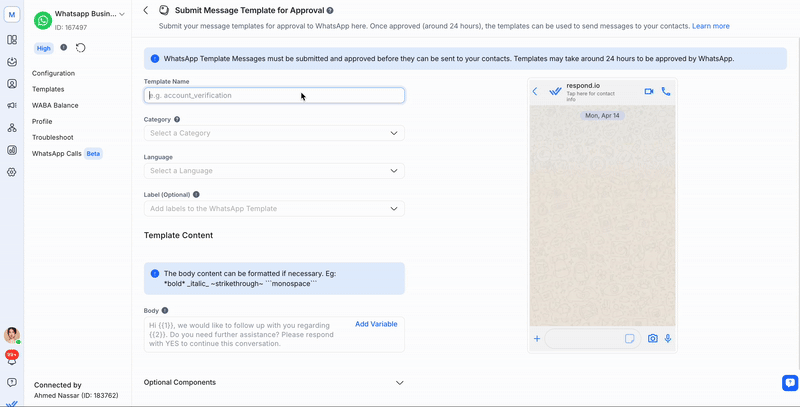800x407 pixels.
Task: Click the Template Name input field
Action: 274,96
